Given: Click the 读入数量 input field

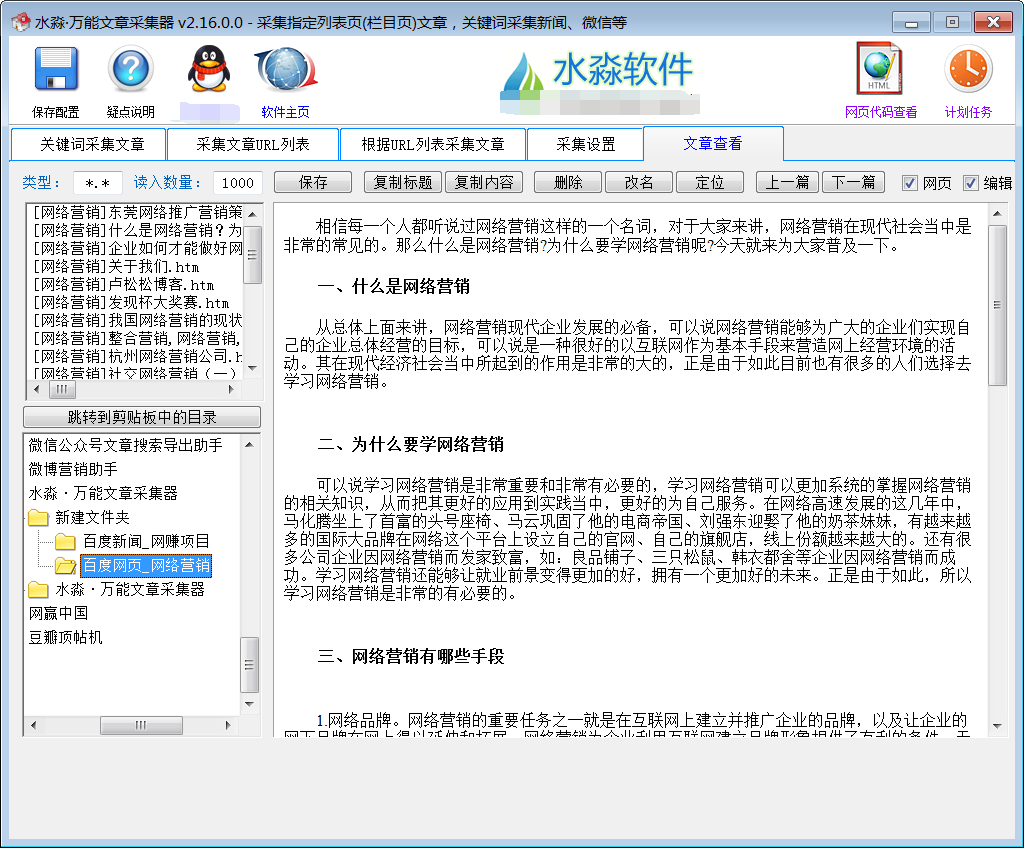Looking at the screenshot, I should click(x=238, y=183).
